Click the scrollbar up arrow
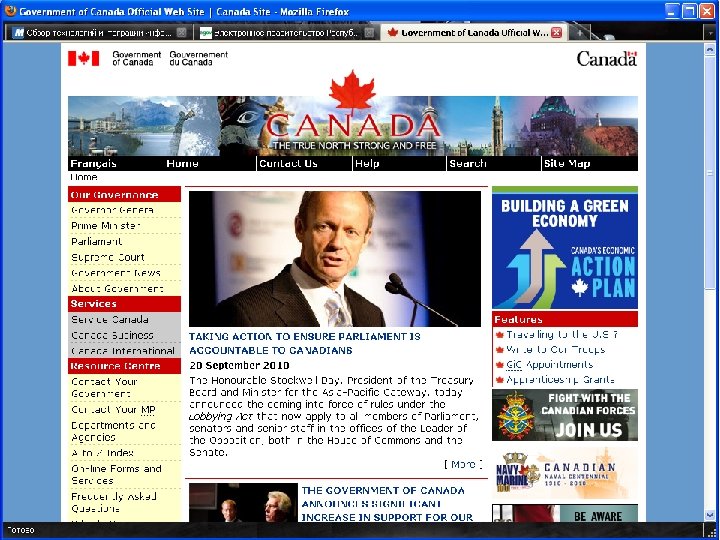This screenshot has width=720, height=540. (x=710, y=48)
